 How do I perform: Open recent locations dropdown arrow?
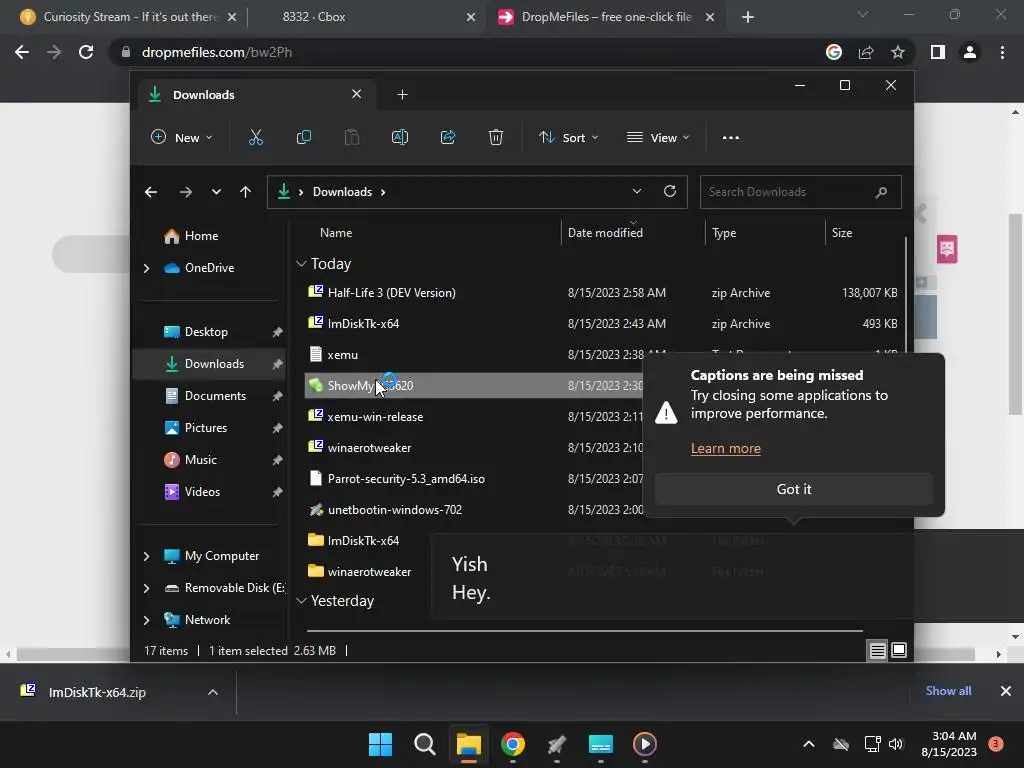[x=216, y=192]
